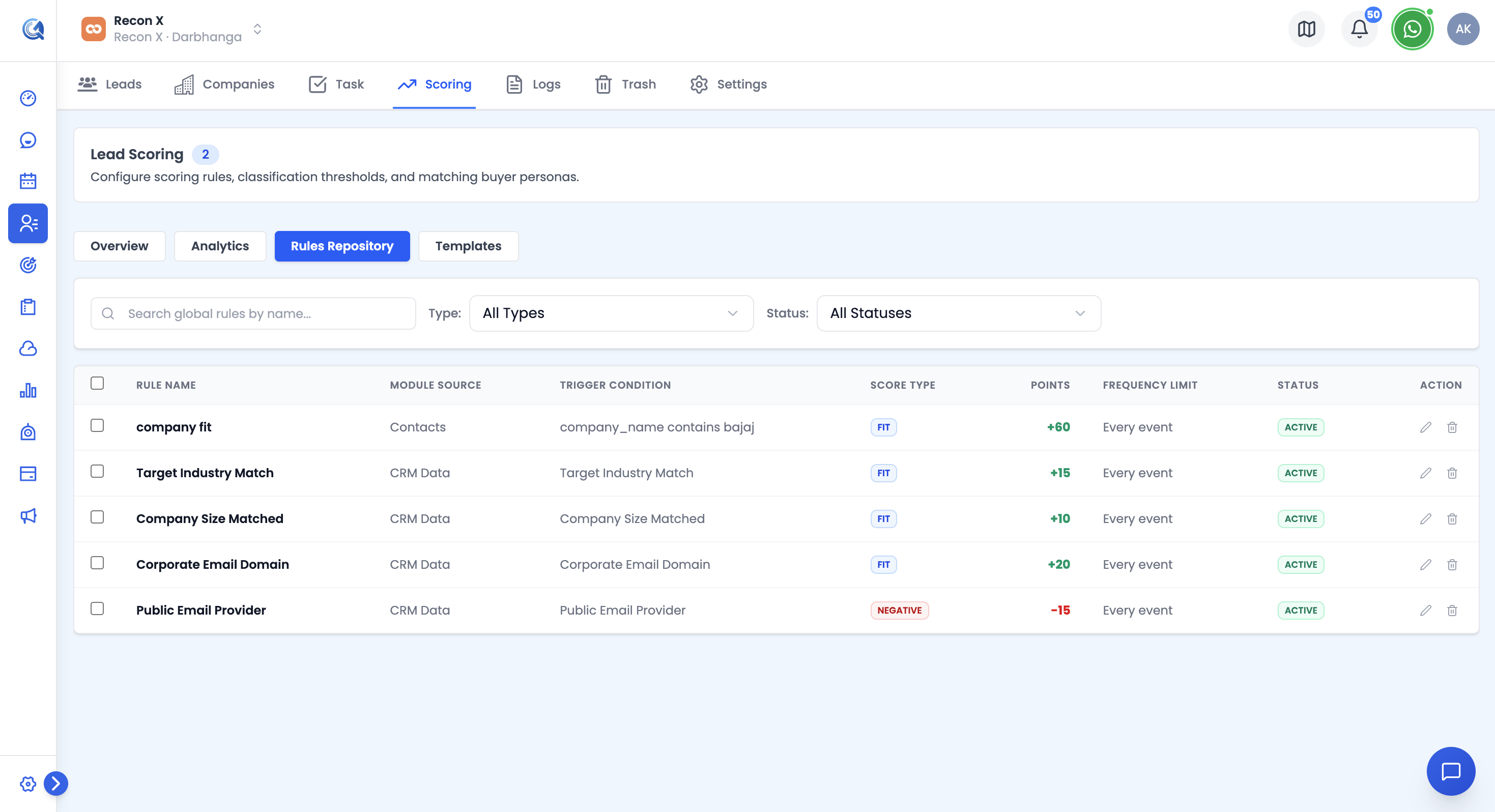Open the megaphone campaigns icon in sidebar
Image resolution: width=1495 pixels, height=812 pixels.
28,515
